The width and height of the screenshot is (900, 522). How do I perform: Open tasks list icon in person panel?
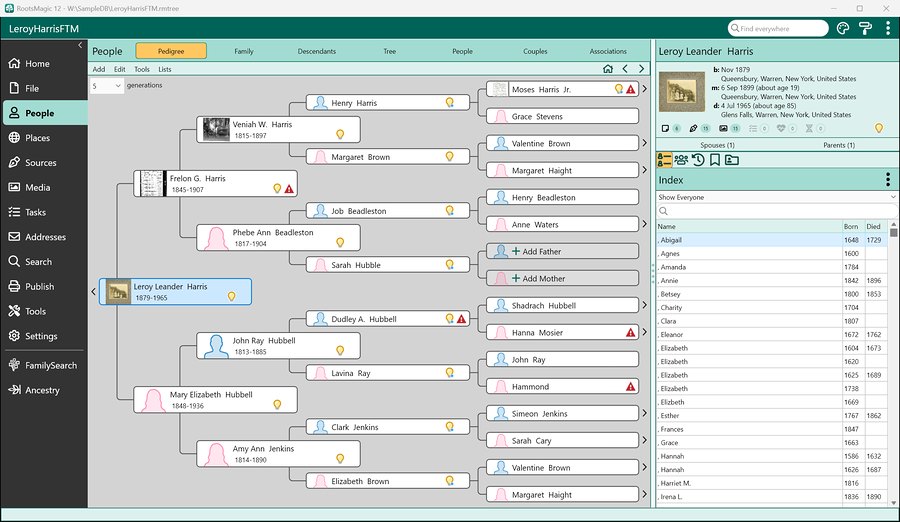coord(753,128)
